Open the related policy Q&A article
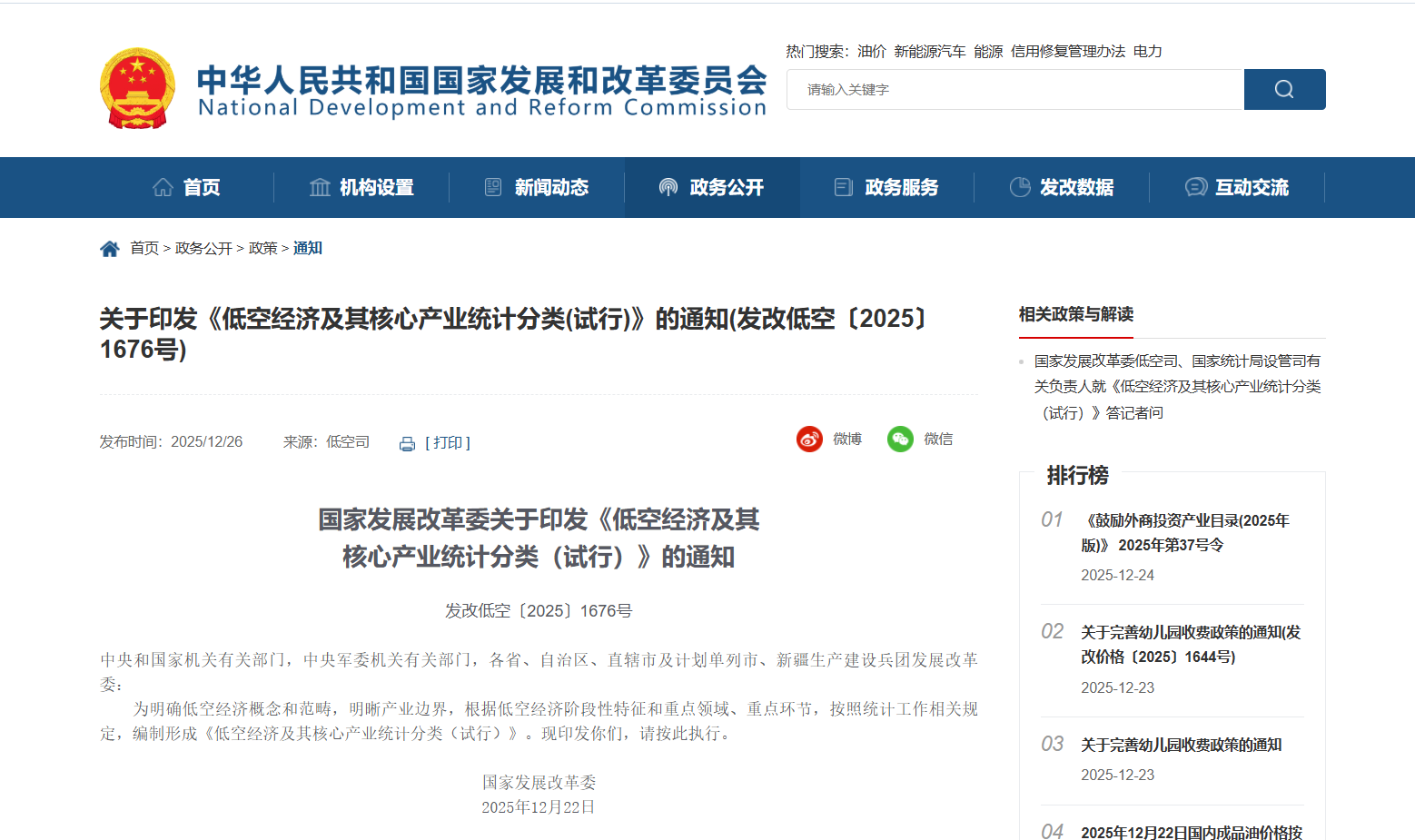 tap(1176, 385)
